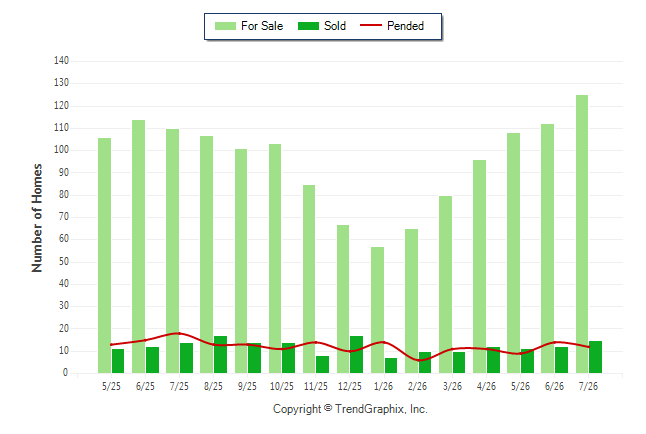The image size is (646, 434).
Task: Click the 5/25 x-axis label
Action: (111, 386)
